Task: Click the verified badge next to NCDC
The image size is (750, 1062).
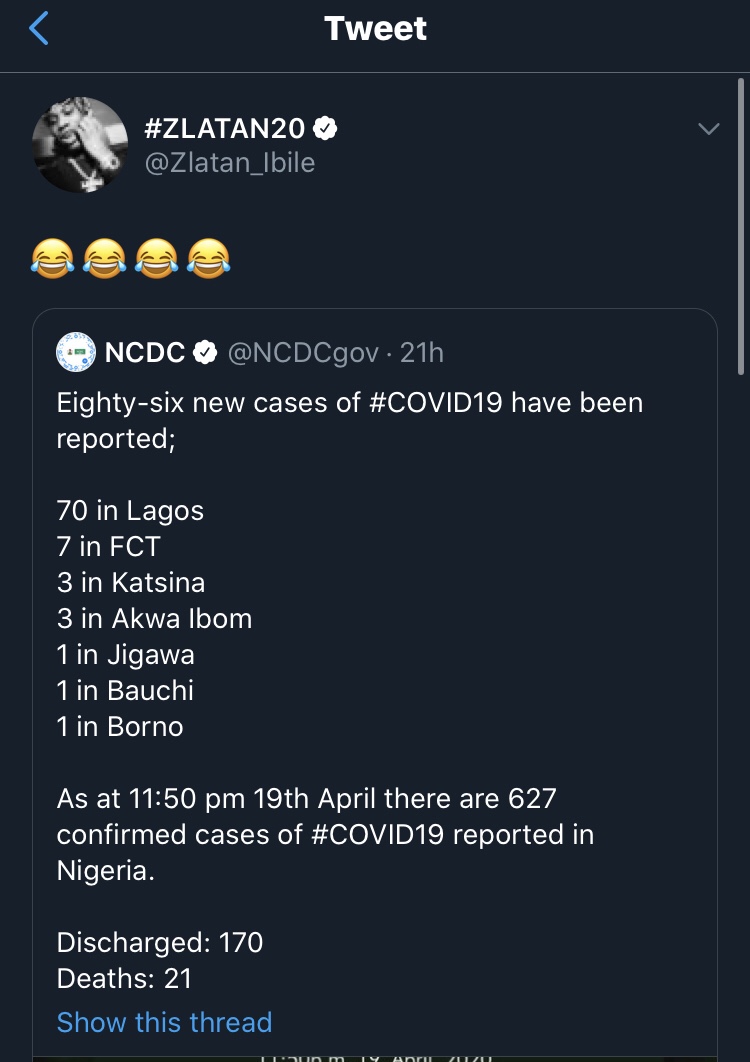Action: coord(206,352)
